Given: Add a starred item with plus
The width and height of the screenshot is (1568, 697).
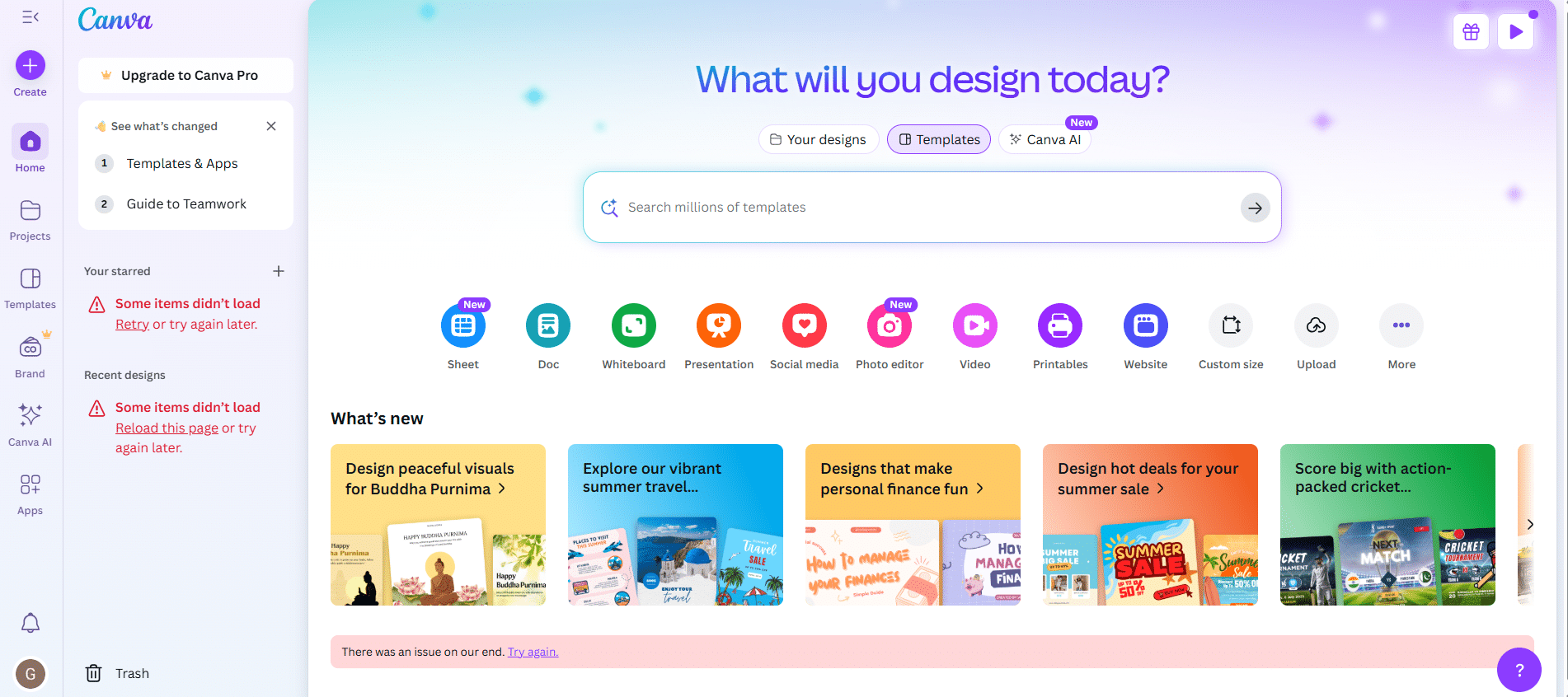Looking at the screenshot, I should tap(279, 271).
